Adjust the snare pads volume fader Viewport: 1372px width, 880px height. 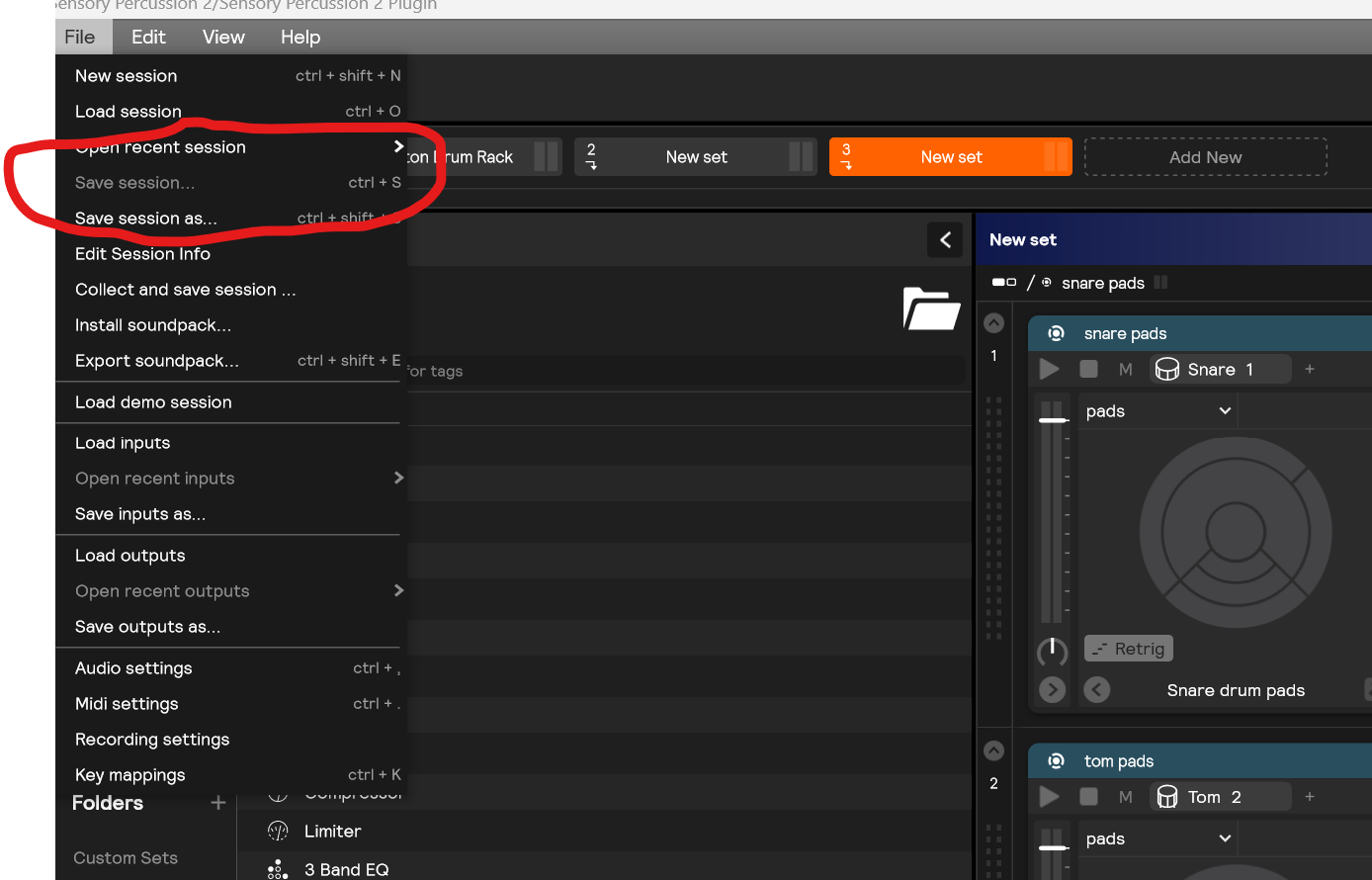1054,420
